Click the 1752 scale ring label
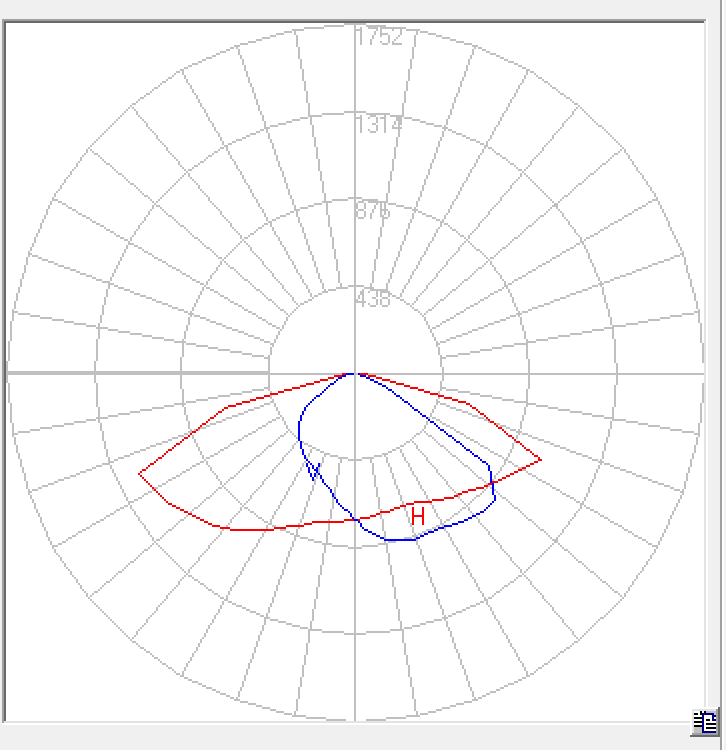 tap(380, 36)
